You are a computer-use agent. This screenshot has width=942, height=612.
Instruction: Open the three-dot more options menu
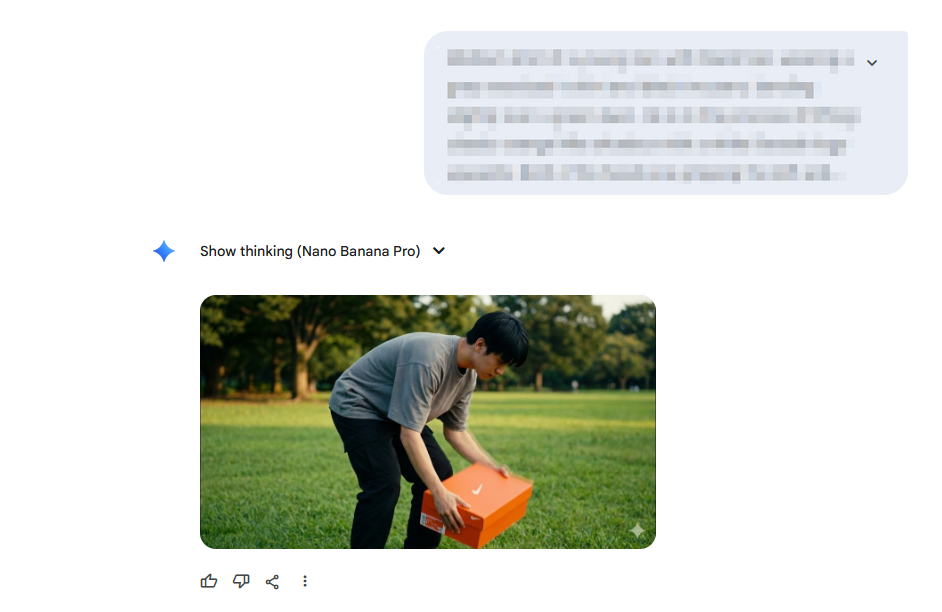[305, 581]
